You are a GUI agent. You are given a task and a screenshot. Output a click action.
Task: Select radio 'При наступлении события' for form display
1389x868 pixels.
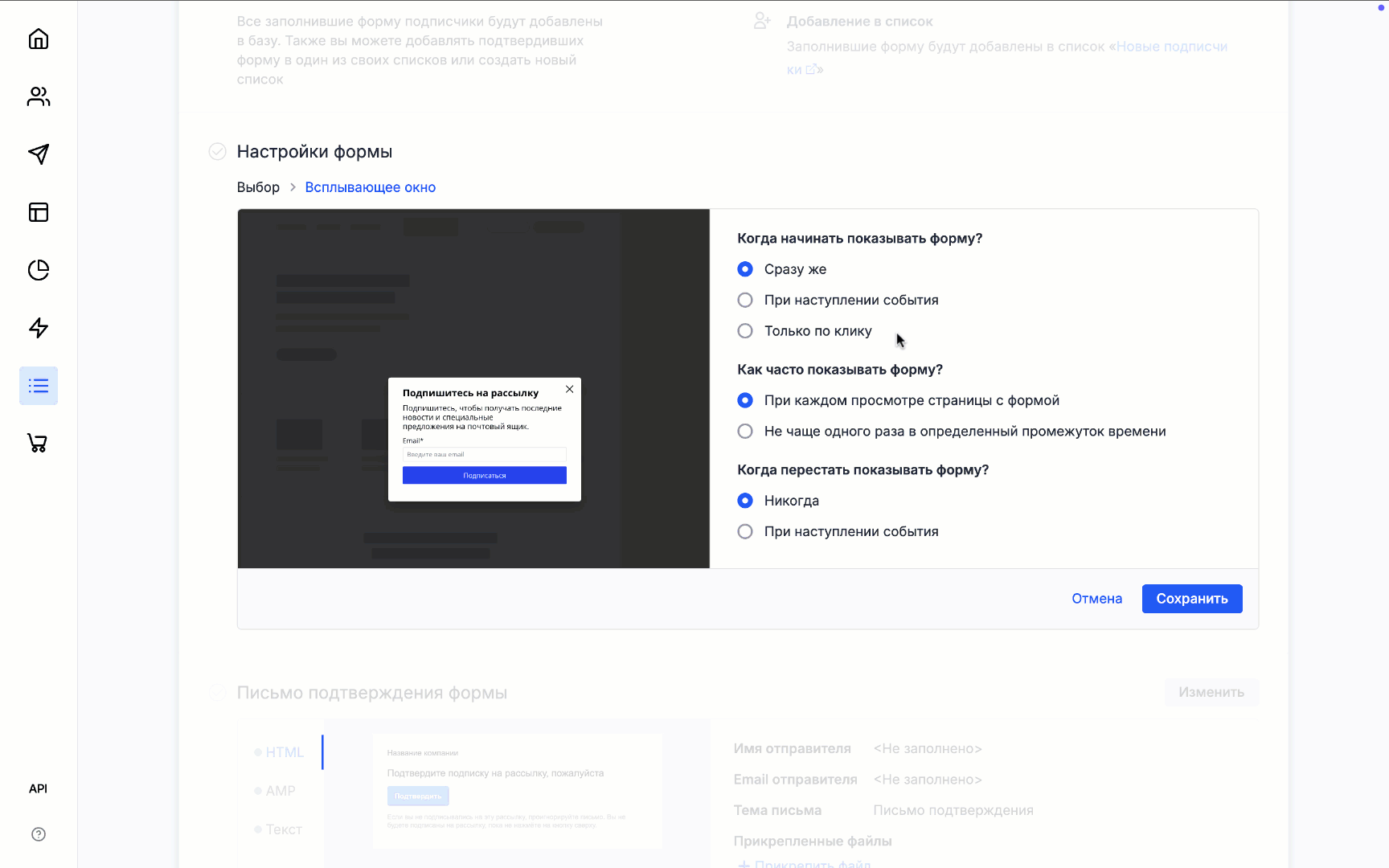pos(744,300)
